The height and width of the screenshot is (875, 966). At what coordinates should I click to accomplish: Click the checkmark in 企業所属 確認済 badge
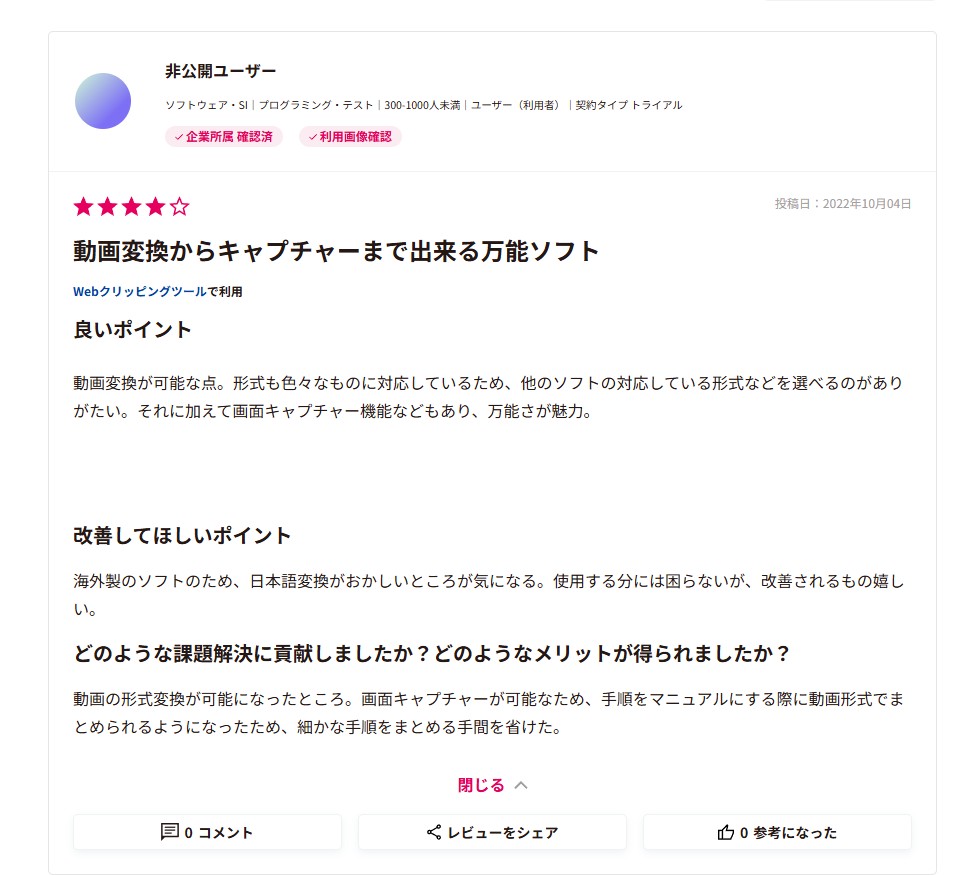(179, 137)
